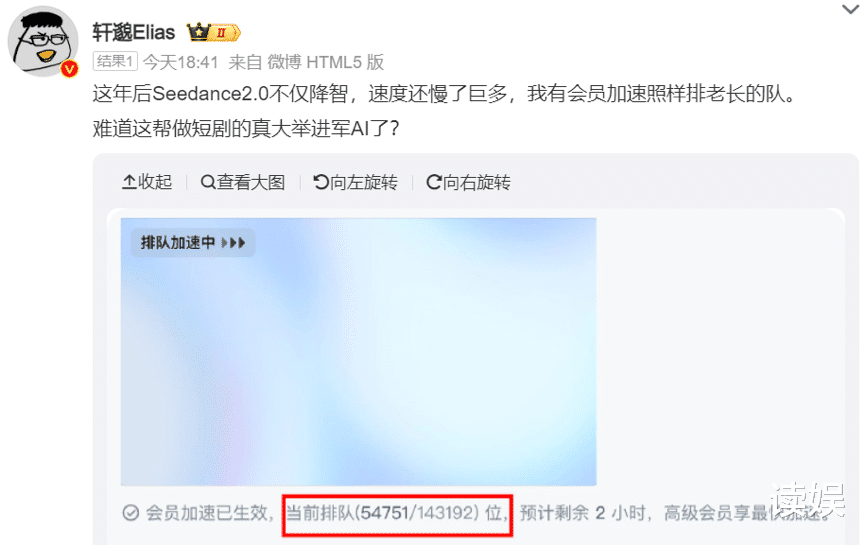Screen dimensions: 865x545
Task: Click the 今天18:41 timestamp
Action: point(181,62)
